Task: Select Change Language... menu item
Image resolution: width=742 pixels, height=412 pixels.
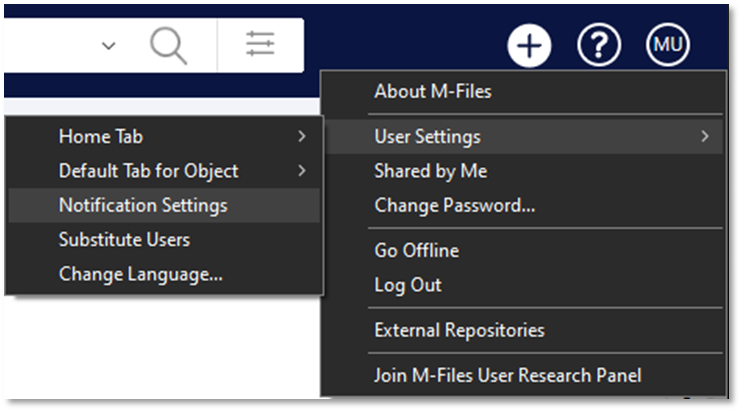Action: click(140, 274)
